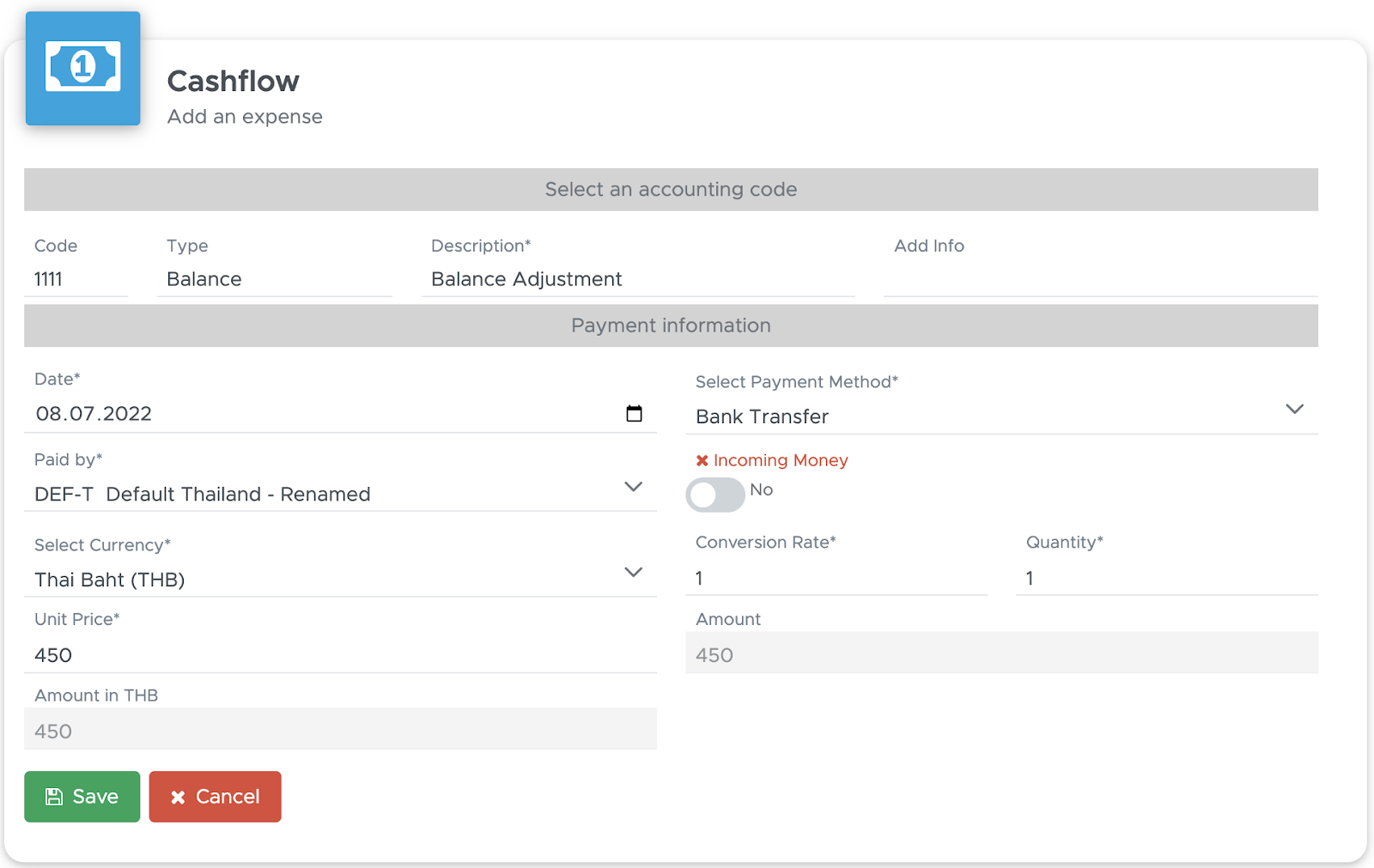This screenshot has width=1374, height=868.
Task: Edit the Description field Balance Adjustment
Action: tap(638, 279)
